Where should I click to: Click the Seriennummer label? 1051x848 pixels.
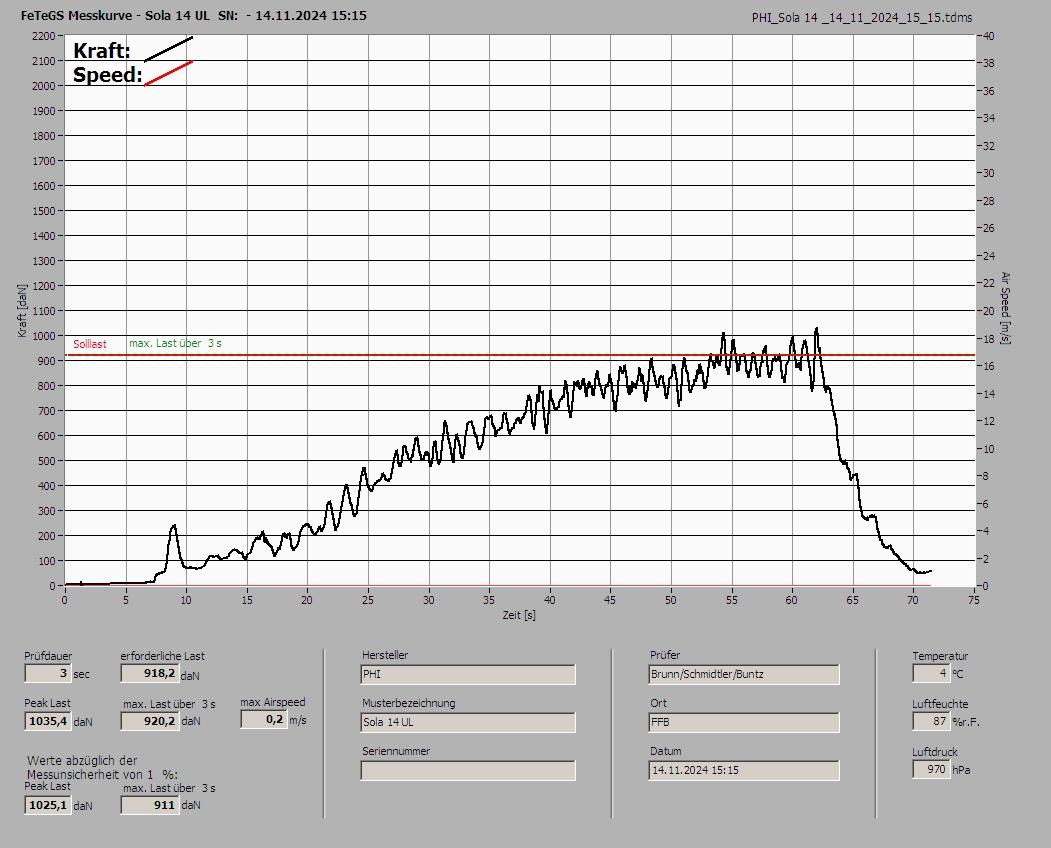point(396,751)
